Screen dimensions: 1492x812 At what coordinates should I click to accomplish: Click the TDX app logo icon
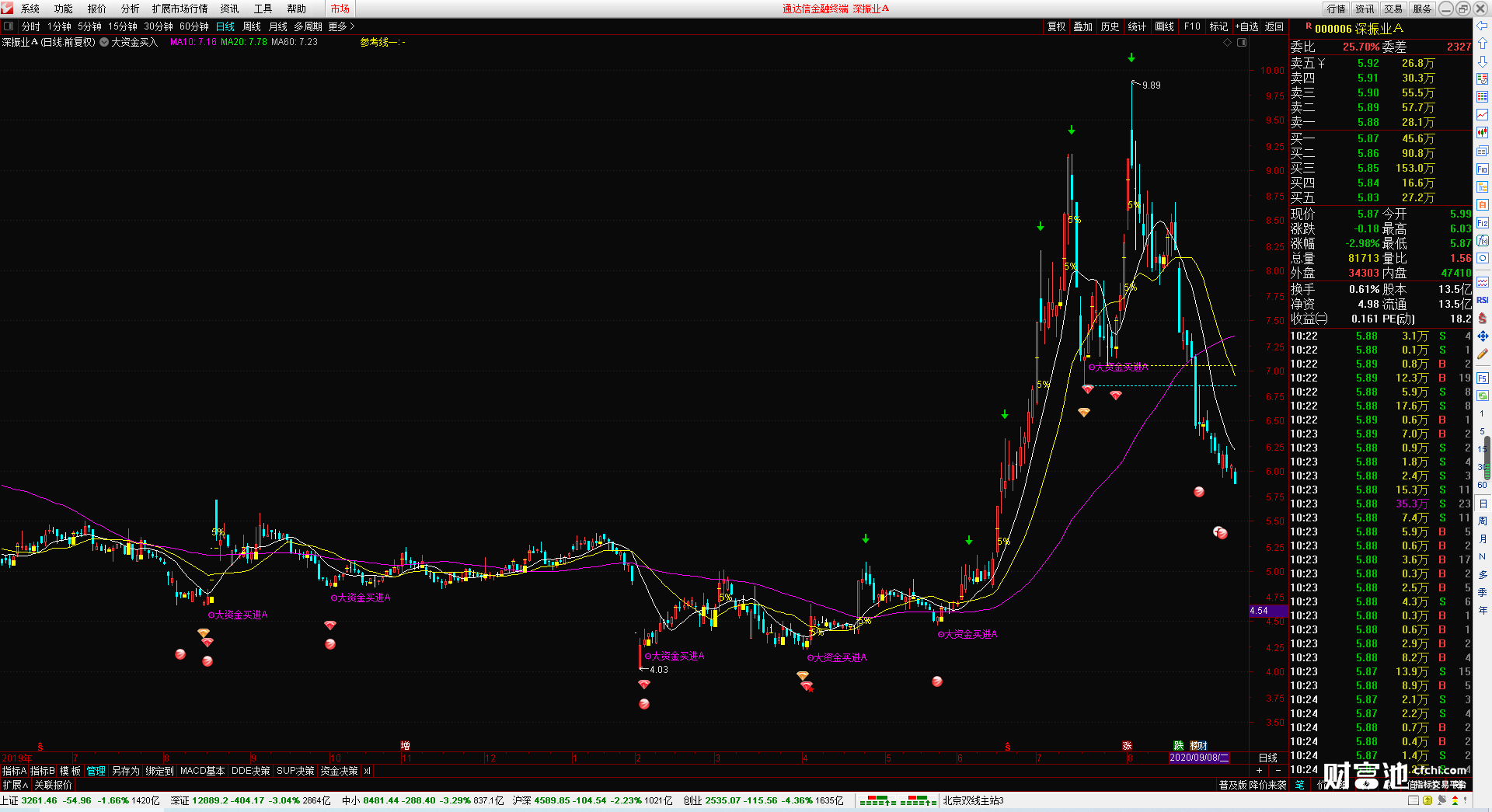point(7,8)
